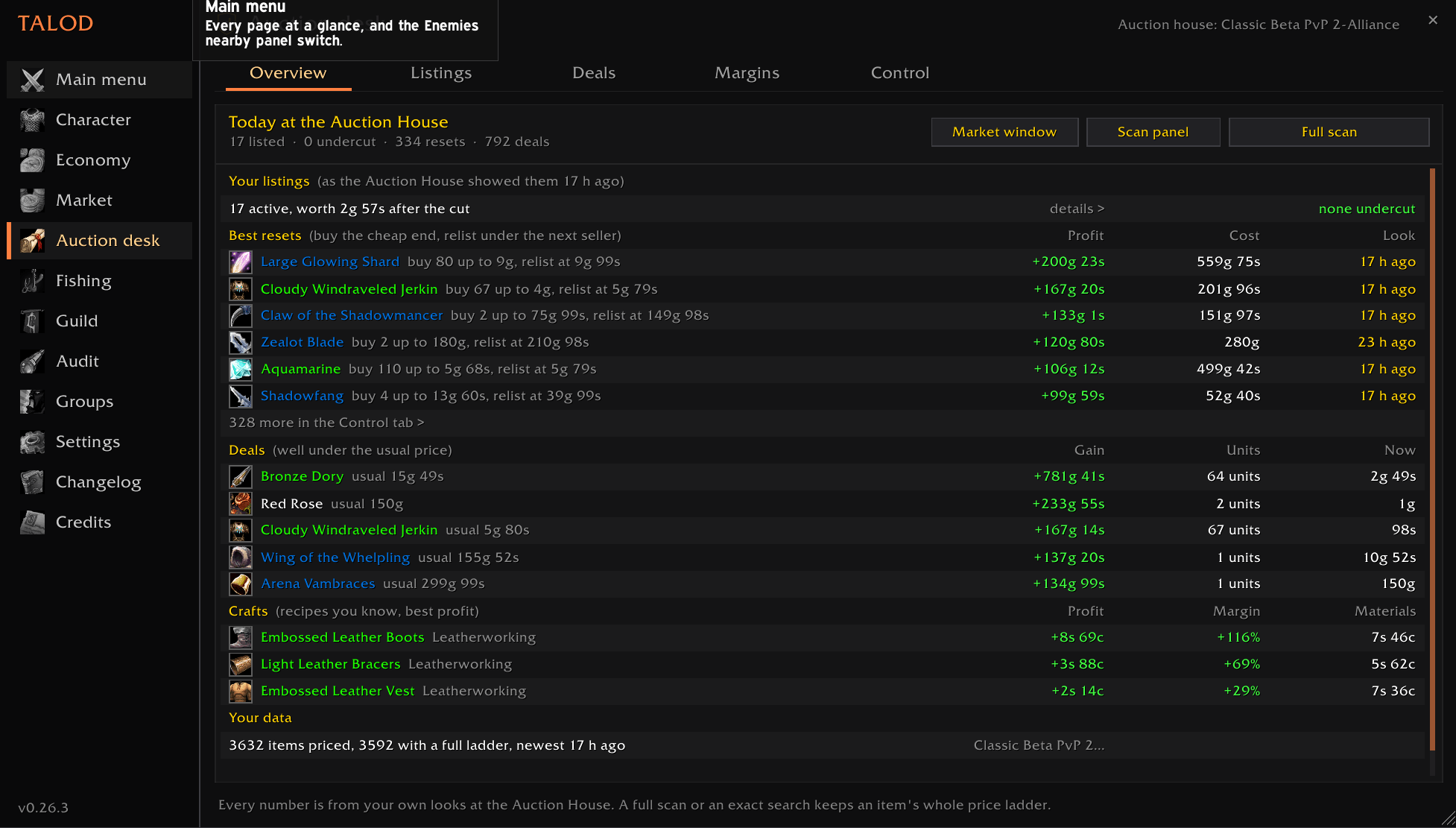Image resolution: width=1456 pixels, height=828 pixels.
Task: Click the 23 h ago look time
Action: pos(1387,342)
